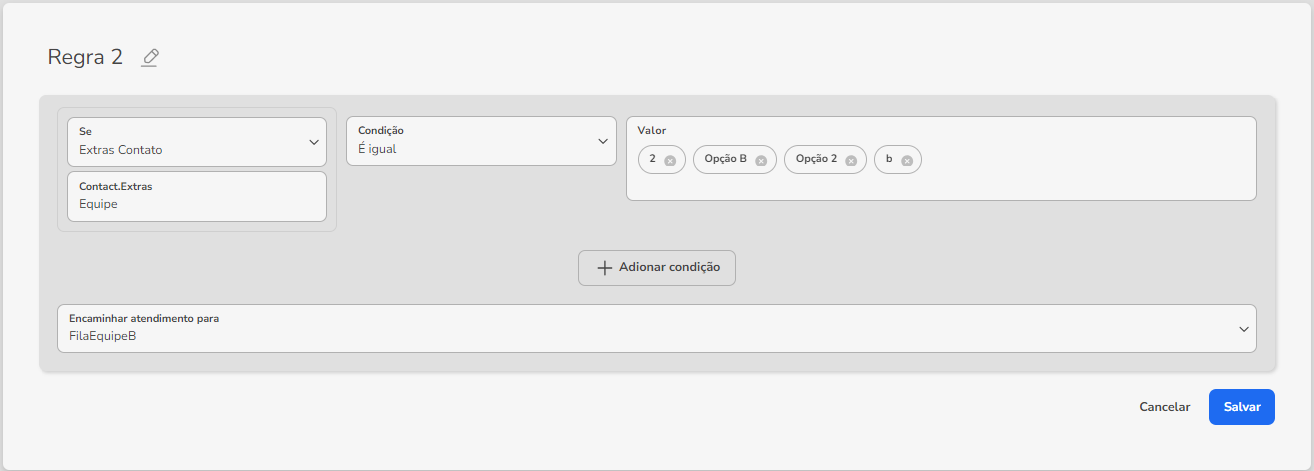Viewport: 1314px width, 471px height.
Task: Click the pencil icon beside Regra 2
Action: tap(150, 58)
